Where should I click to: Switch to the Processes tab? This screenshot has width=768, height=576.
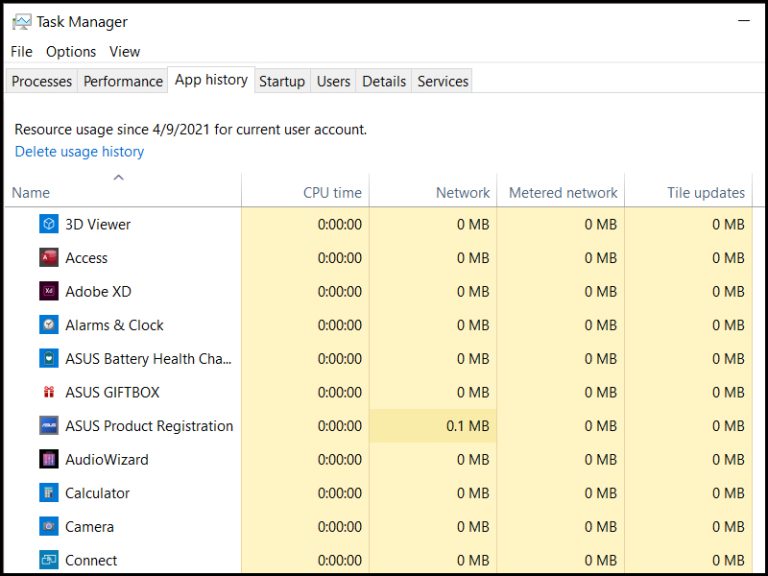click(x=42, y=81)
